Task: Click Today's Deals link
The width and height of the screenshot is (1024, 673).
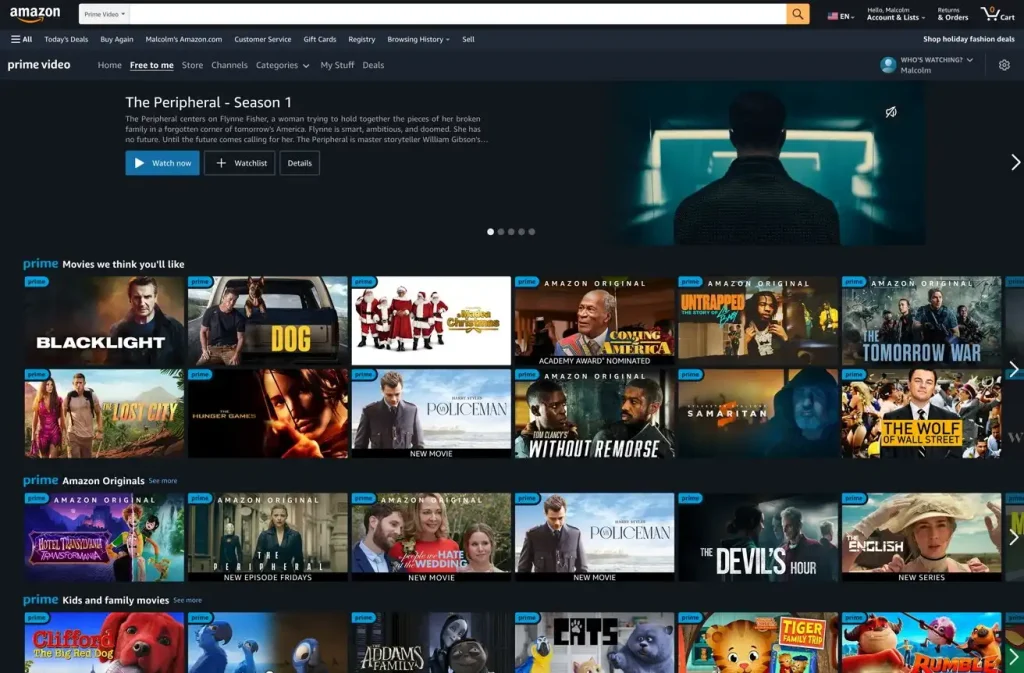Action: [x=66, y=39]
